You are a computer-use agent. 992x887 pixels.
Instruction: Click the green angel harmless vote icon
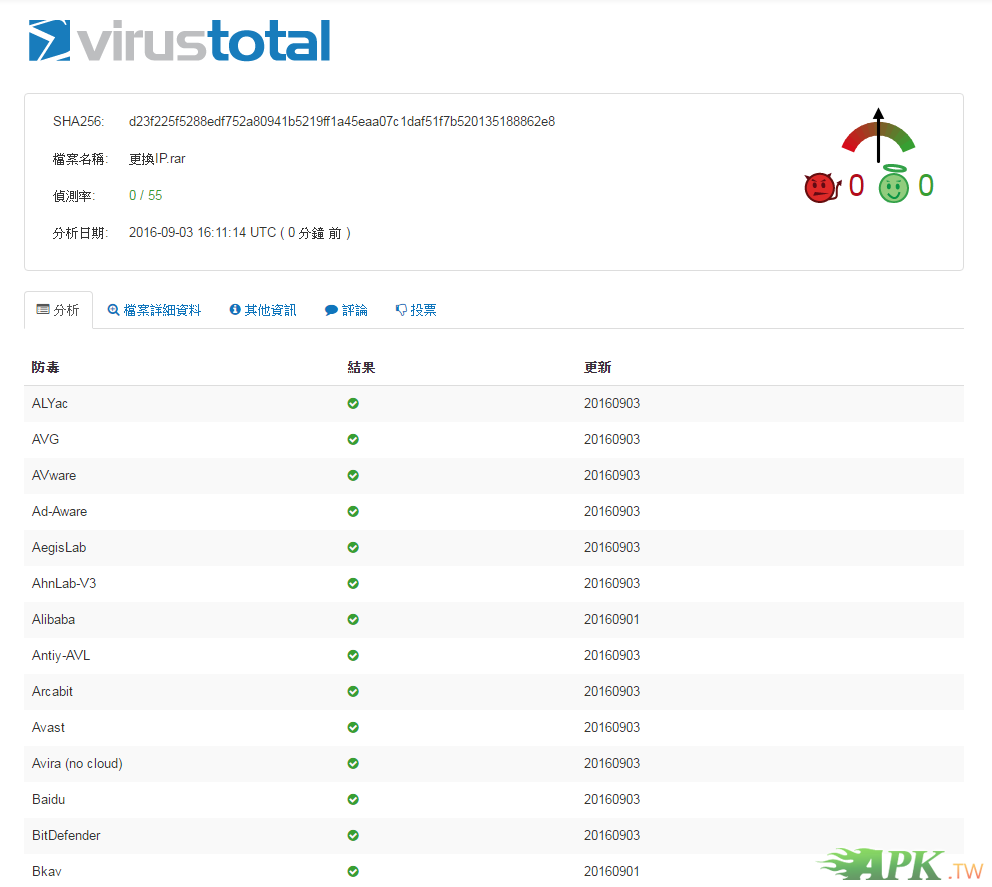[893, 185]
